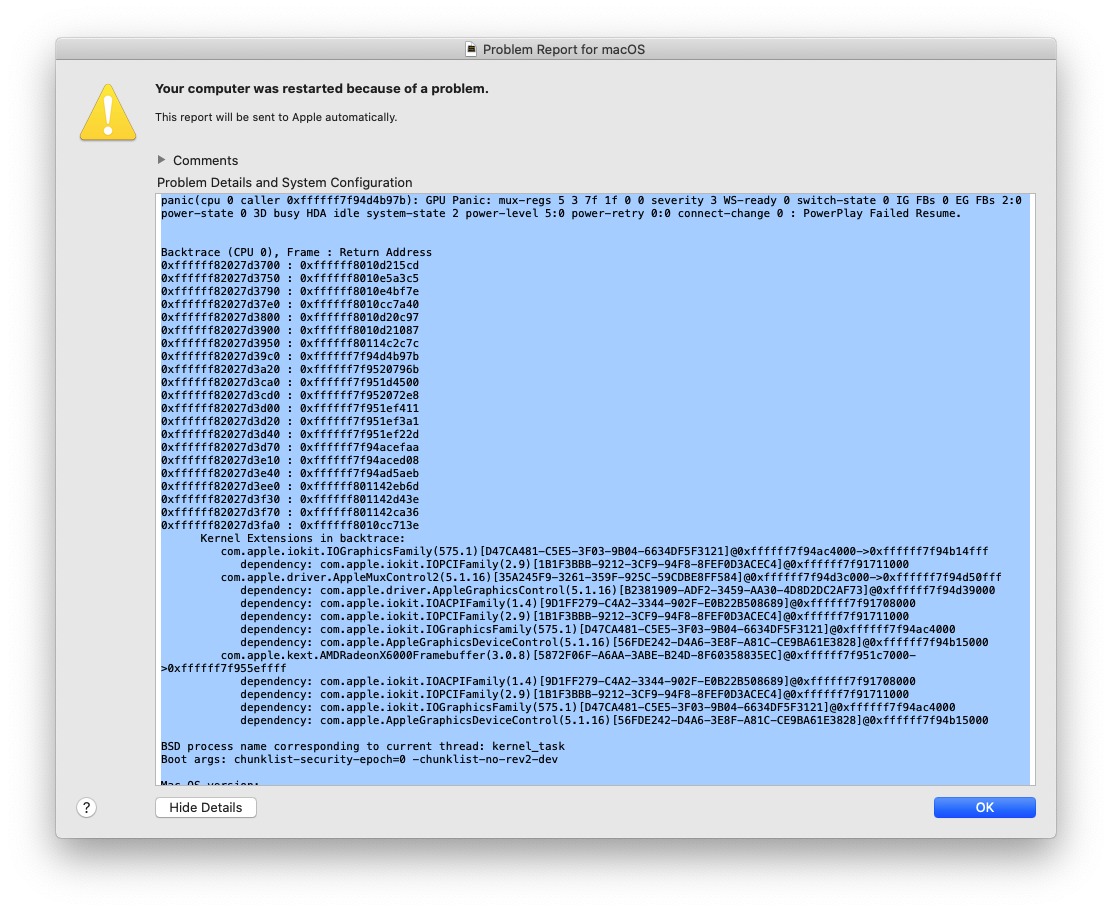Viewport: 1112px width, 912px height.
Task: Click the 'panic(cpu 0 caller' line in report
Action: coord(591,201)
